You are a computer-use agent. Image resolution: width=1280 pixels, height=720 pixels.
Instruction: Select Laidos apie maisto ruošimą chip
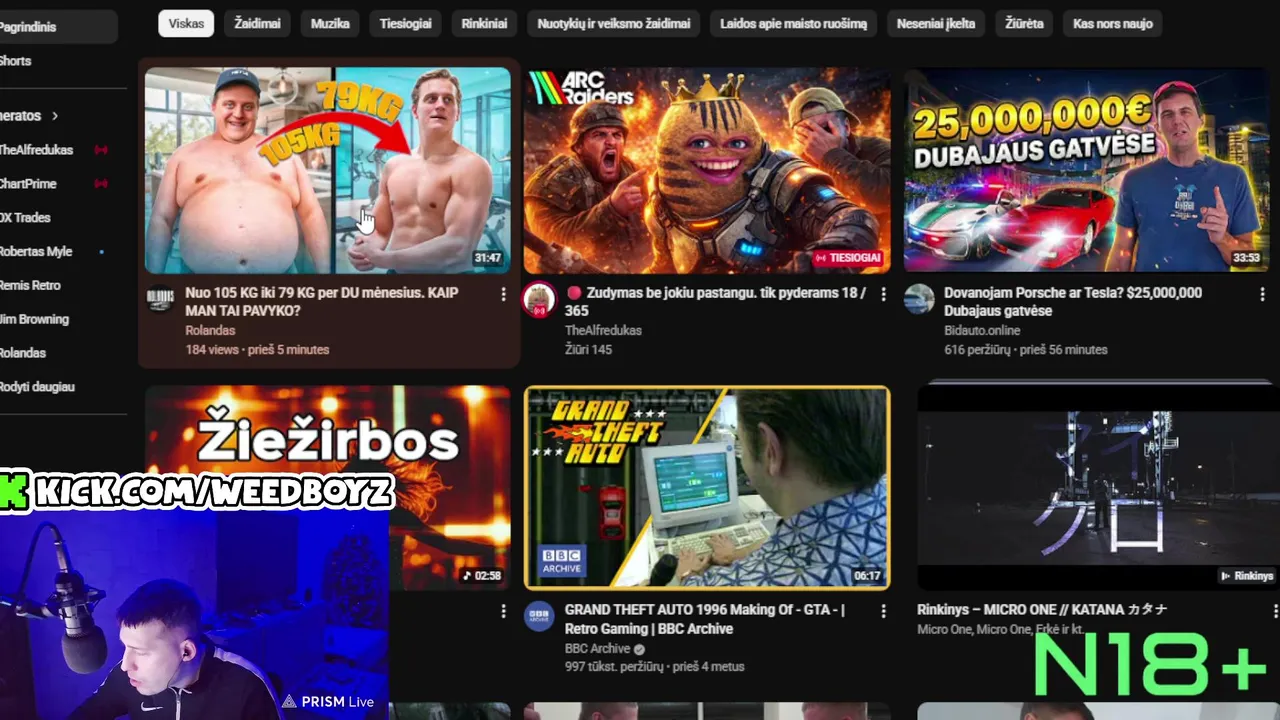coord(794,23)
